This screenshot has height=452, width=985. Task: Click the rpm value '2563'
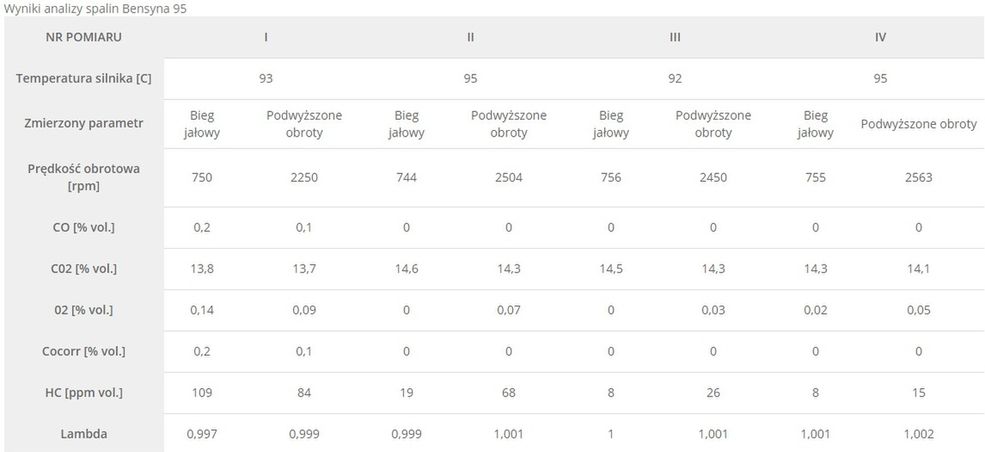918,178
